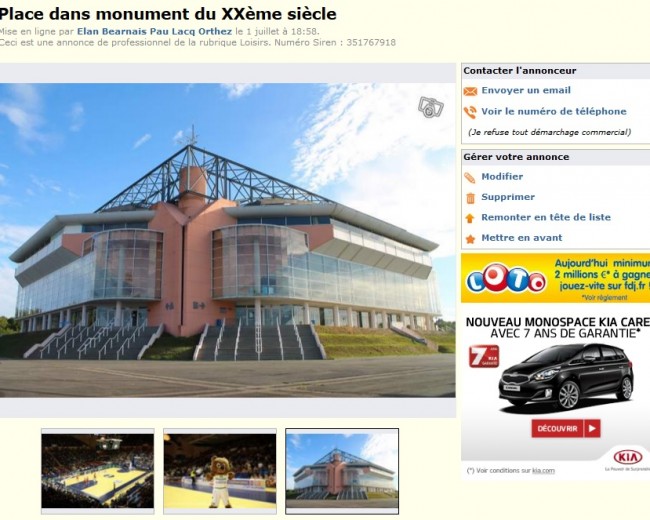Viewport: 650px width, 520px height.
Task: Choose Supprimer to delete the listing
Action: tap(508, 197)
